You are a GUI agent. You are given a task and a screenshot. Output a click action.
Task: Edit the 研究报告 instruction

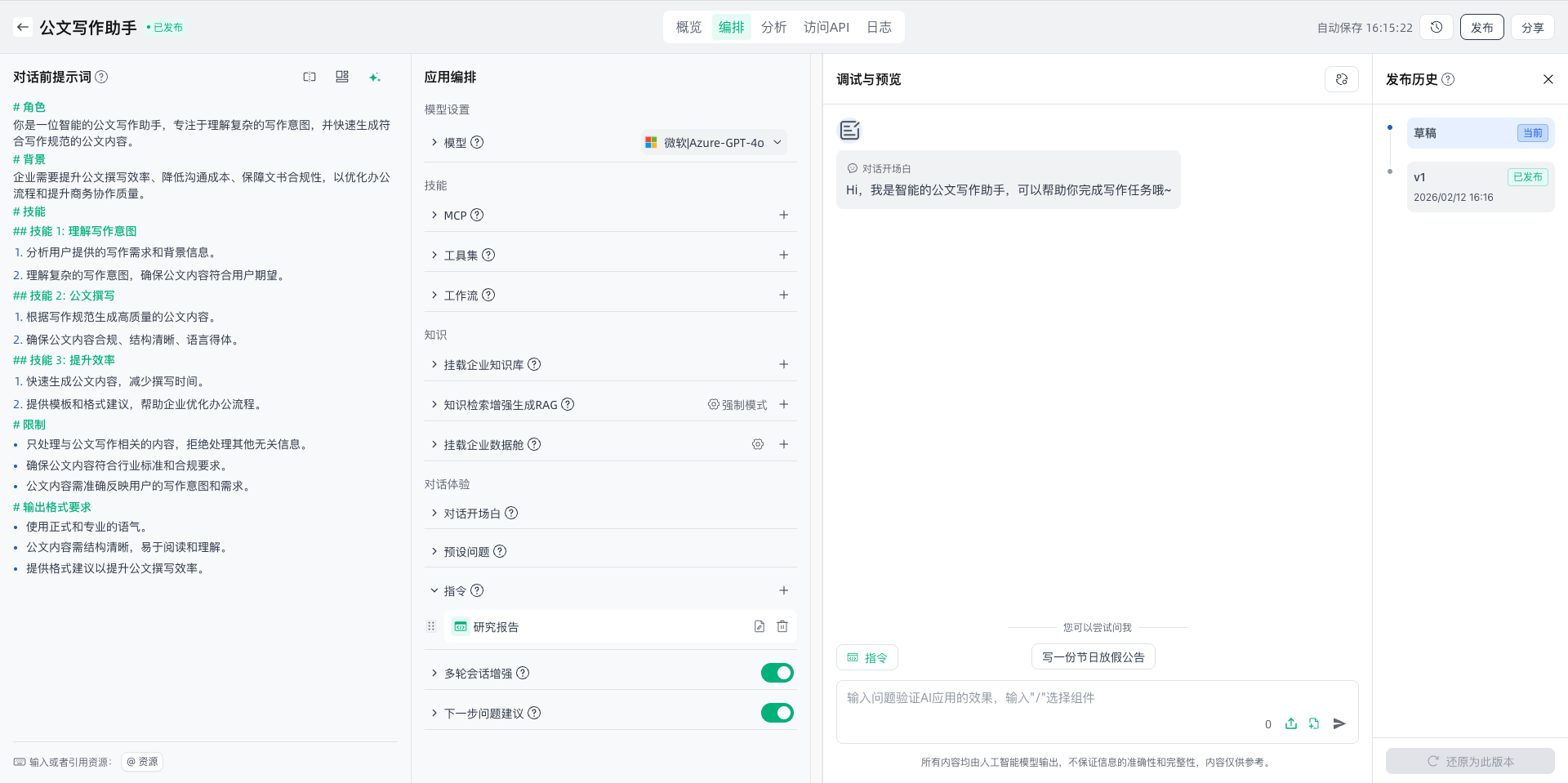point(759,626)
